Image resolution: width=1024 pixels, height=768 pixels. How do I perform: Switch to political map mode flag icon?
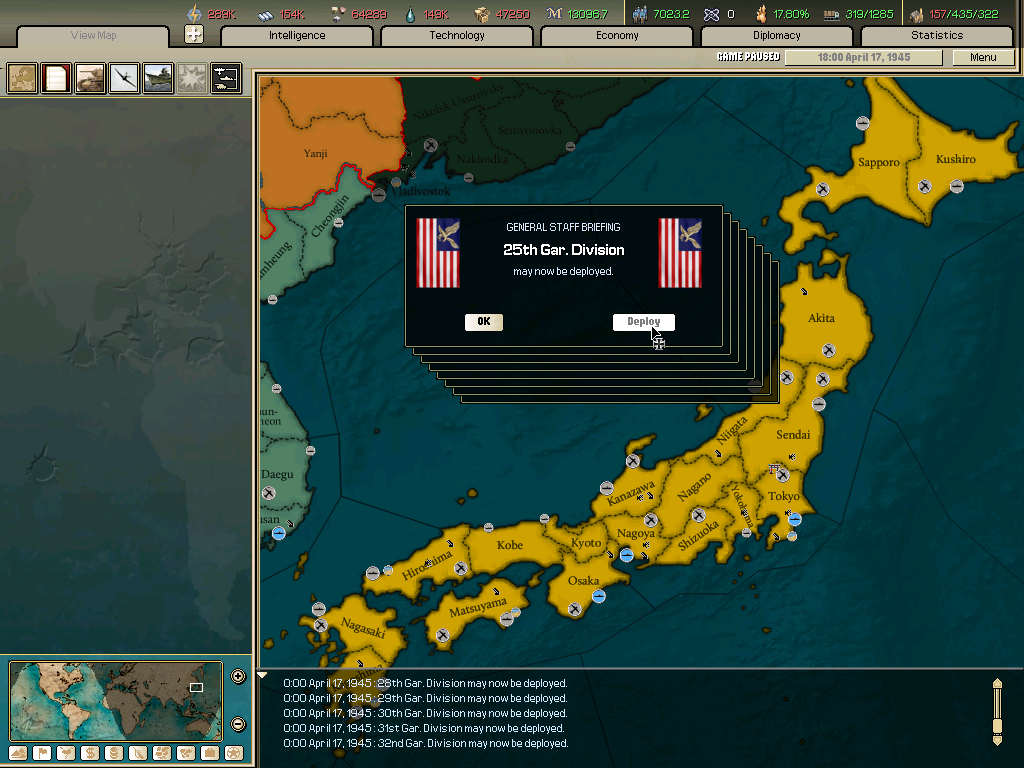(43, 753)
